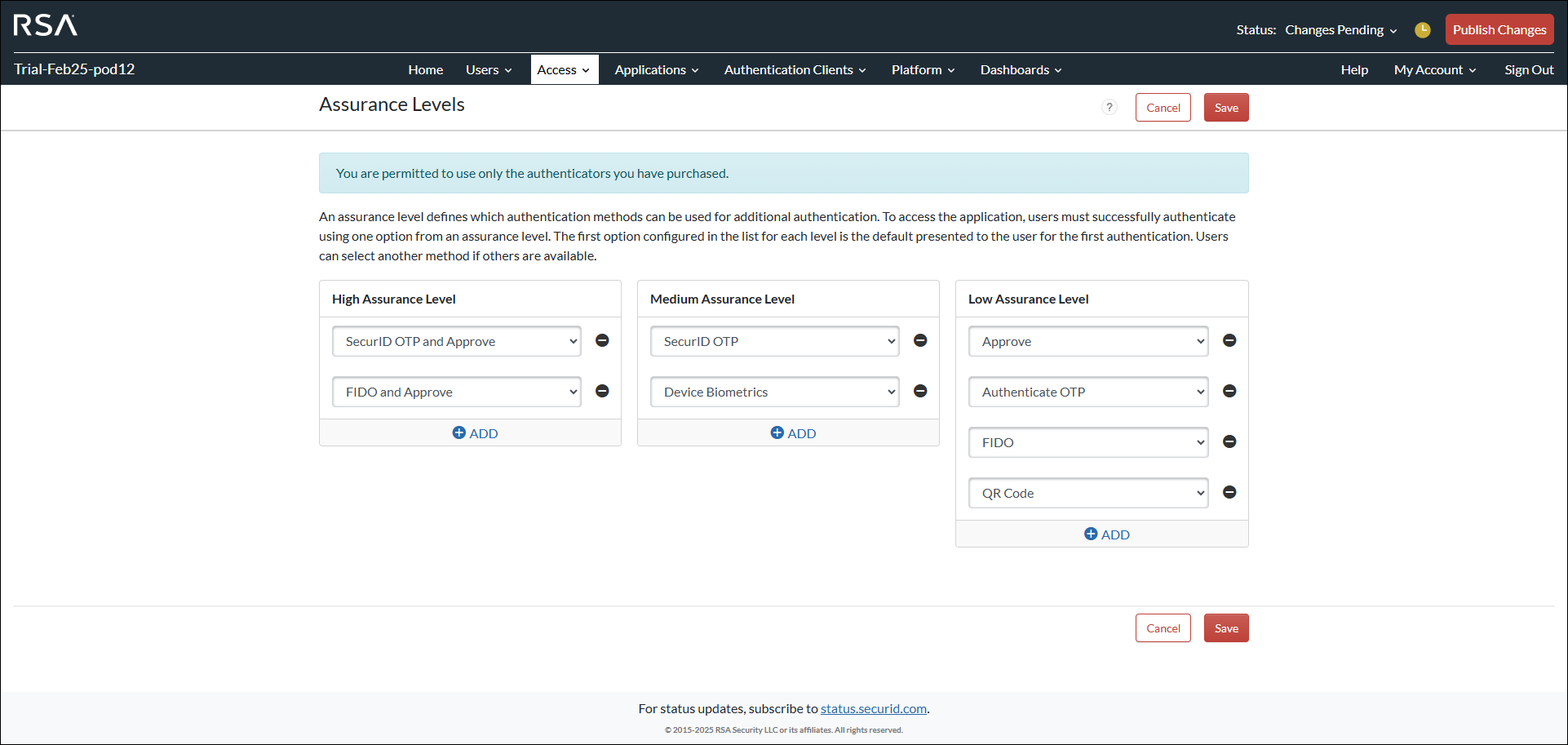The width and height of the screenshot is (1568, 745).
Task: Open the SecurID OTP and Approve dropdown
Action: (456, 342)
